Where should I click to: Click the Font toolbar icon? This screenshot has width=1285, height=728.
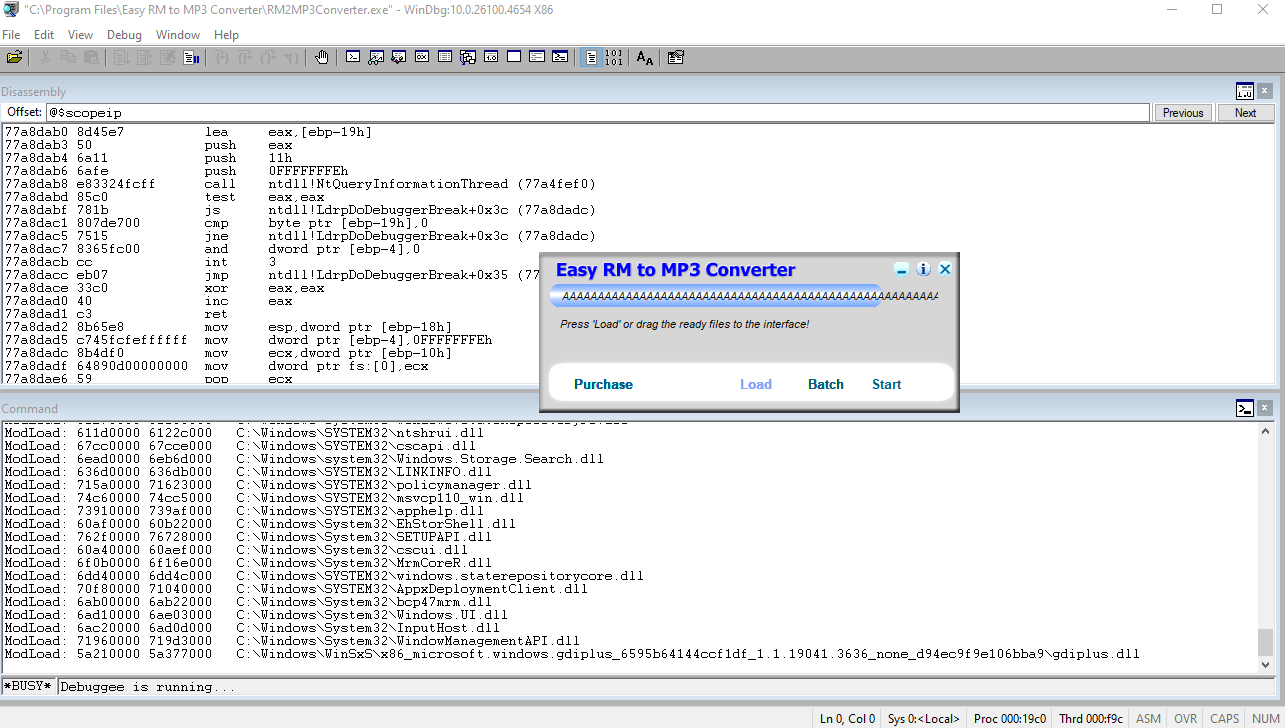tap(645, 58)
